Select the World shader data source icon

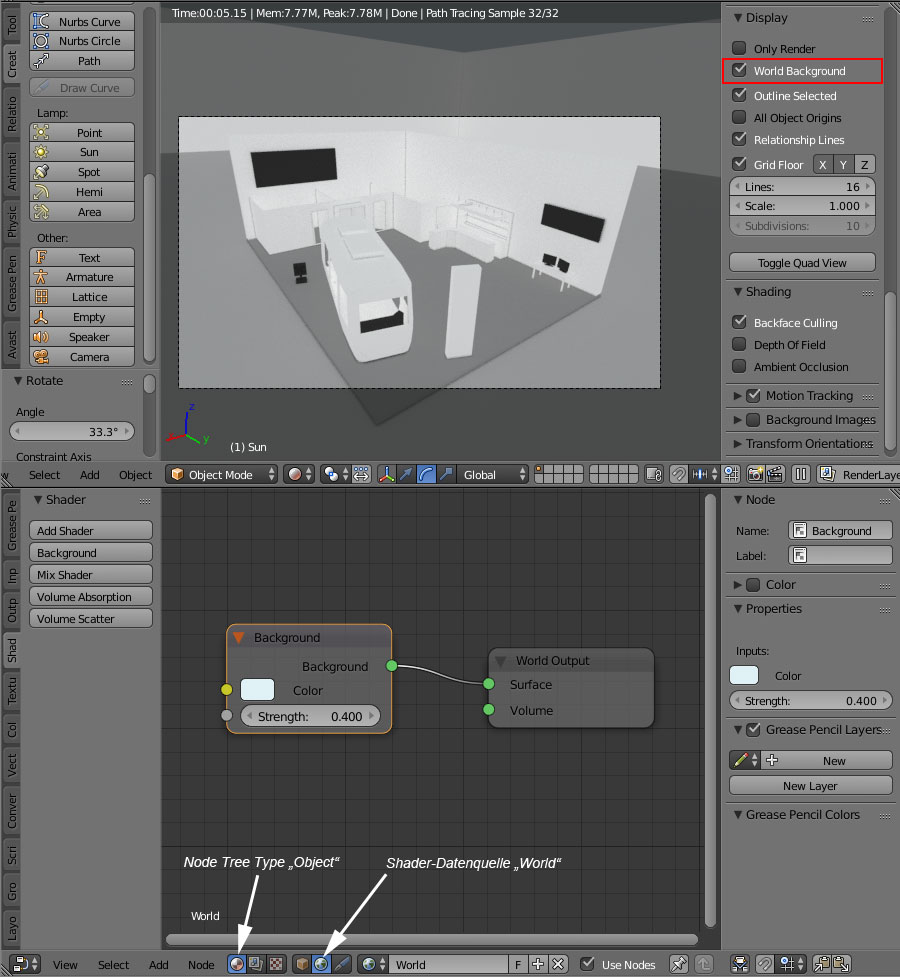pyautogui.click(x=321, y=965)
